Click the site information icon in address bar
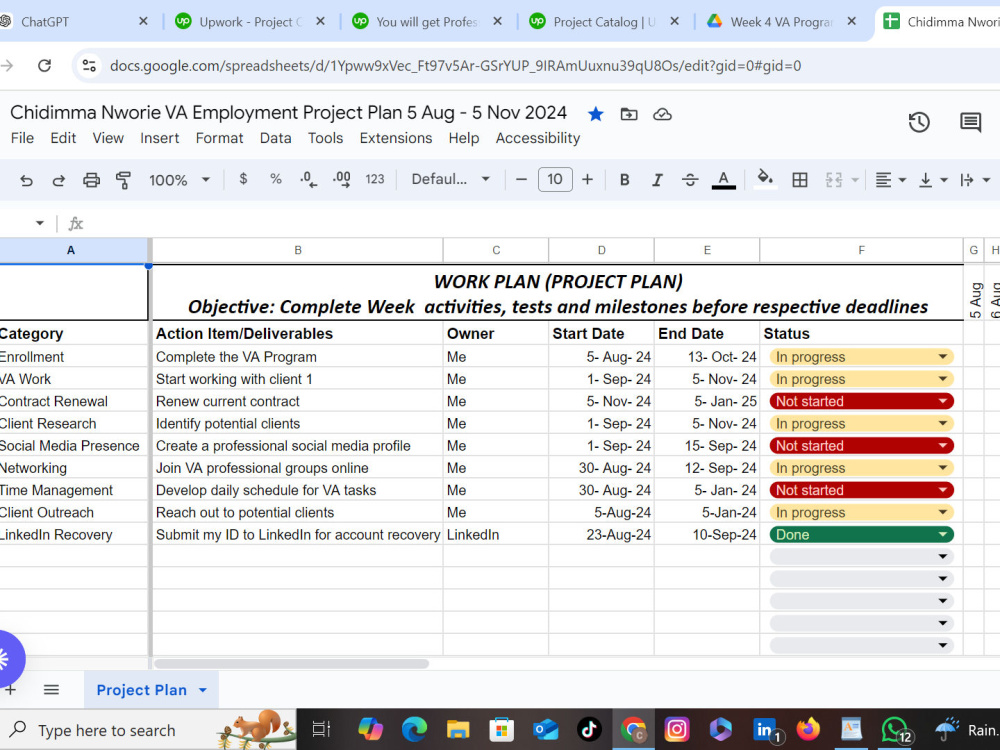The height and width of the screenshot is (750, 1000). pyautogui.click(x=89, y=65)
